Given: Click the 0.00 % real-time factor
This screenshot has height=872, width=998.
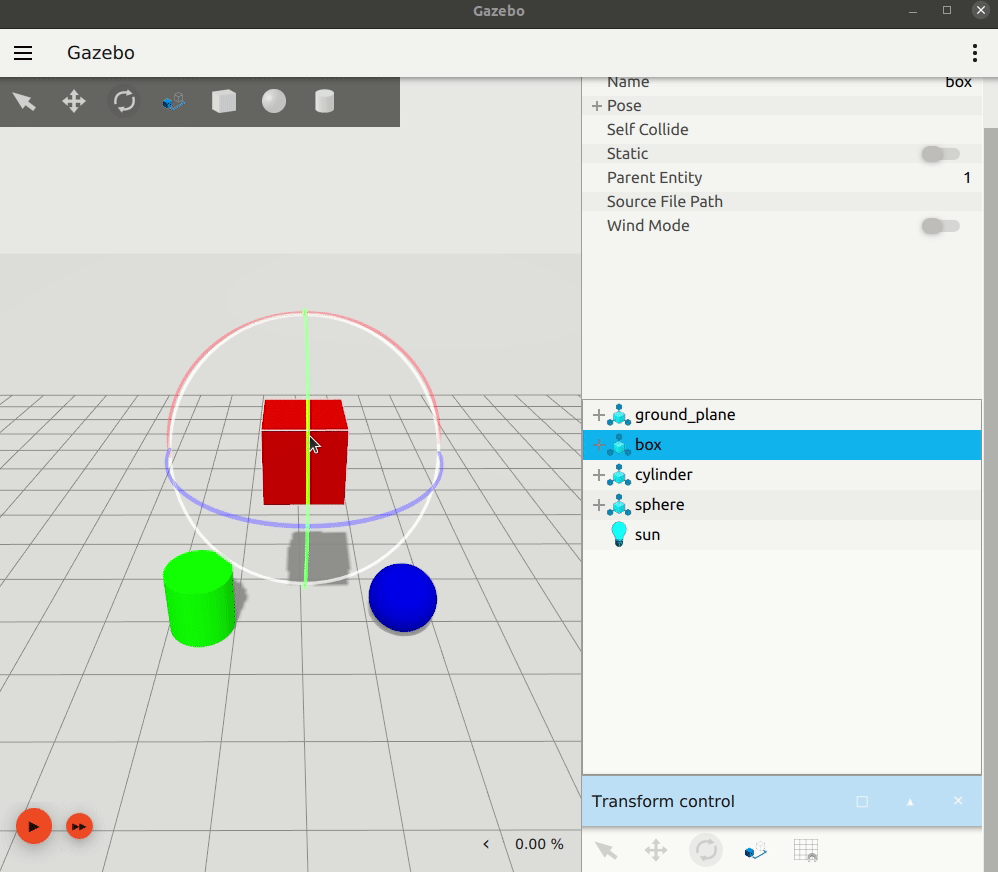Looking at the screenshot, I should tap(539, 844).
